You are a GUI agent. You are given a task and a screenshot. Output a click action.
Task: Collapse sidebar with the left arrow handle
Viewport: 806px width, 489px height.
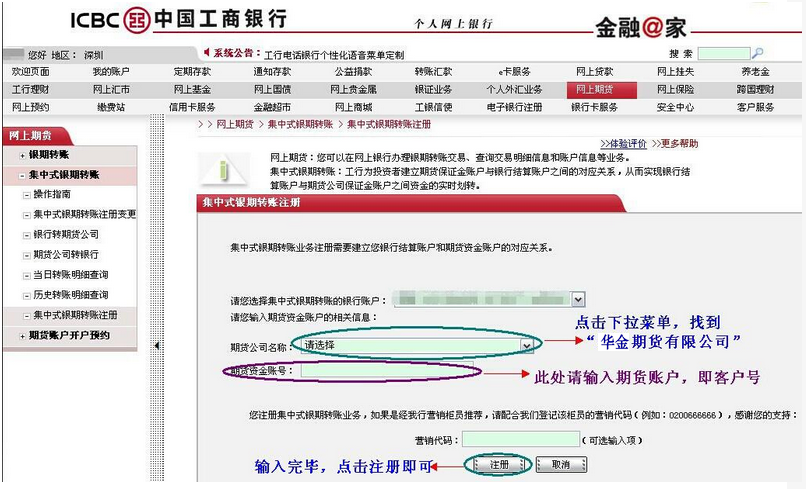[157, 346]
